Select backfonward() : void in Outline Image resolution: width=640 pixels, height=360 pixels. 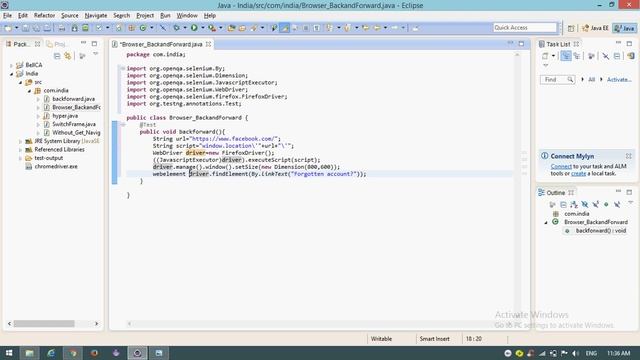pyautogui.click(x=601, y=231)
